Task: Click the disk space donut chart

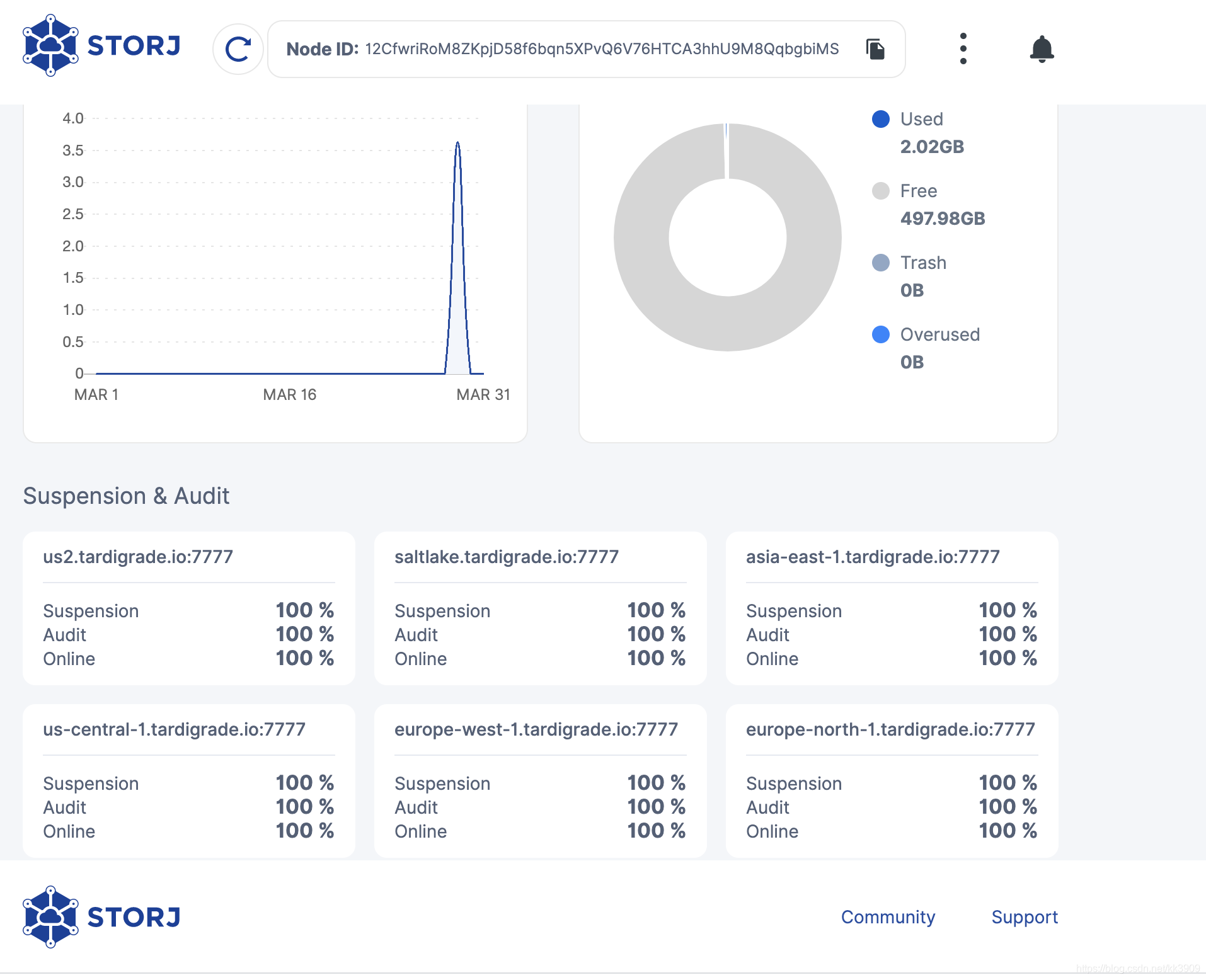Action: click(x=728, y=237)
